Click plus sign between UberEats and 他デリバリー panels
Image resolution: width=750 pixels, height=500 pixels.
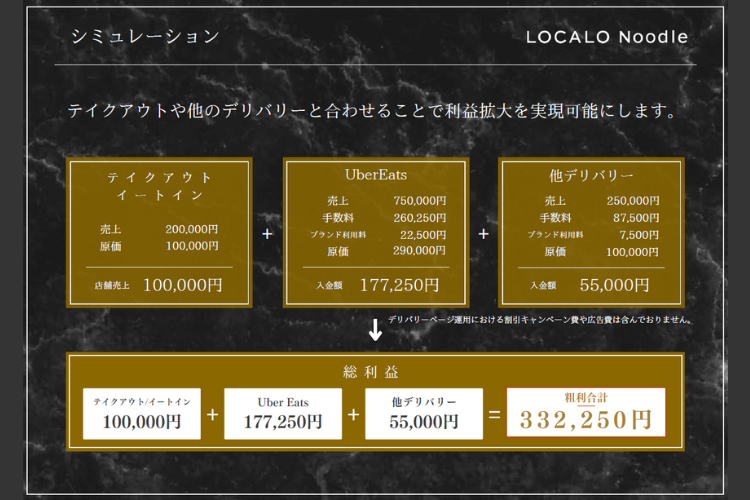click(x=484, y=233)
